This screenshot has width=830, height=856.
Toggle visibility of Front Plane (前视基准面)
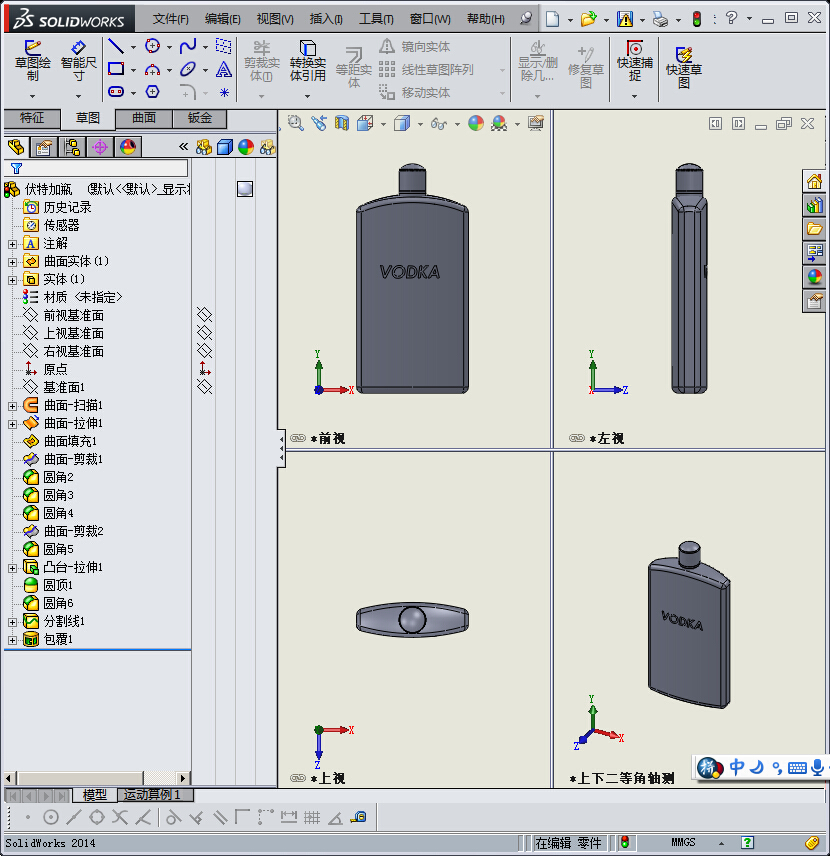[x=204, y=315]
